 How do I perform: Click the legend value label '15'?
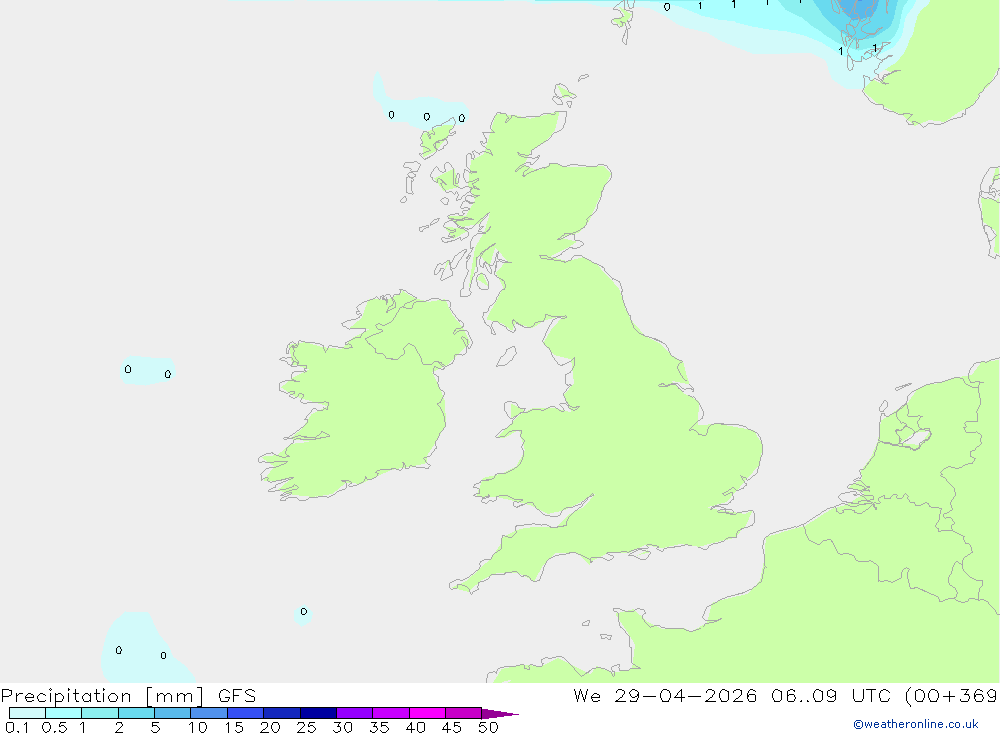[234, 727]
